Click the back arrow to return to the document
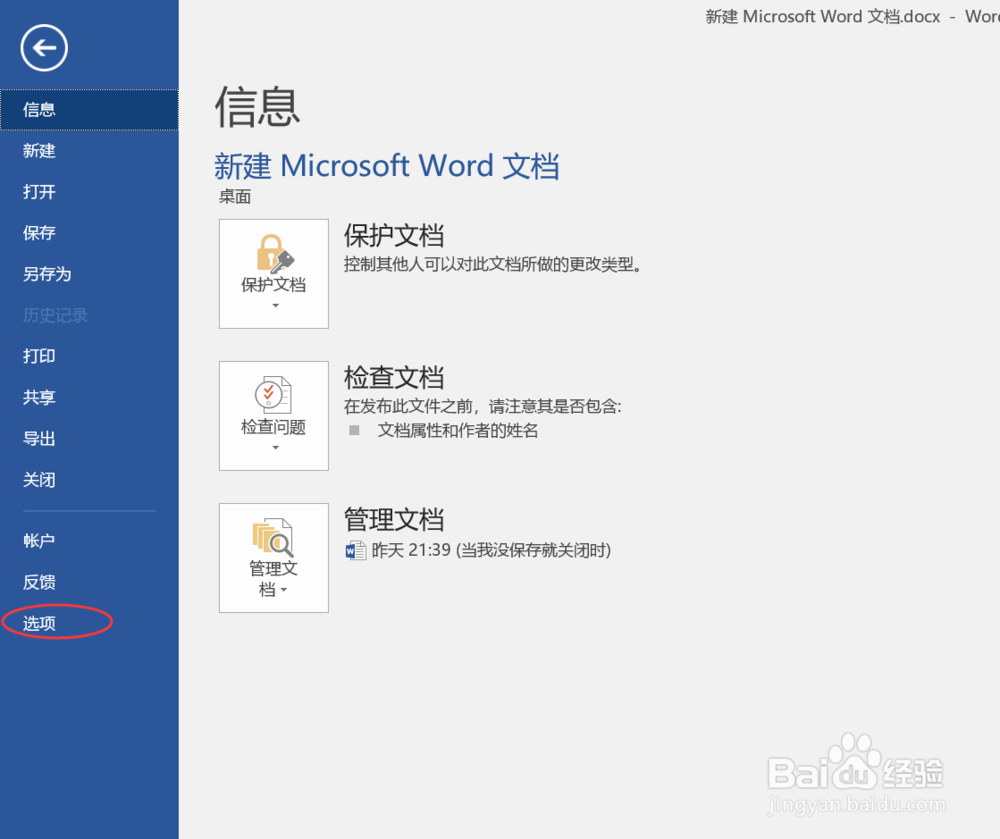Viewport: 1000px width, 839px height. point(44,48)
